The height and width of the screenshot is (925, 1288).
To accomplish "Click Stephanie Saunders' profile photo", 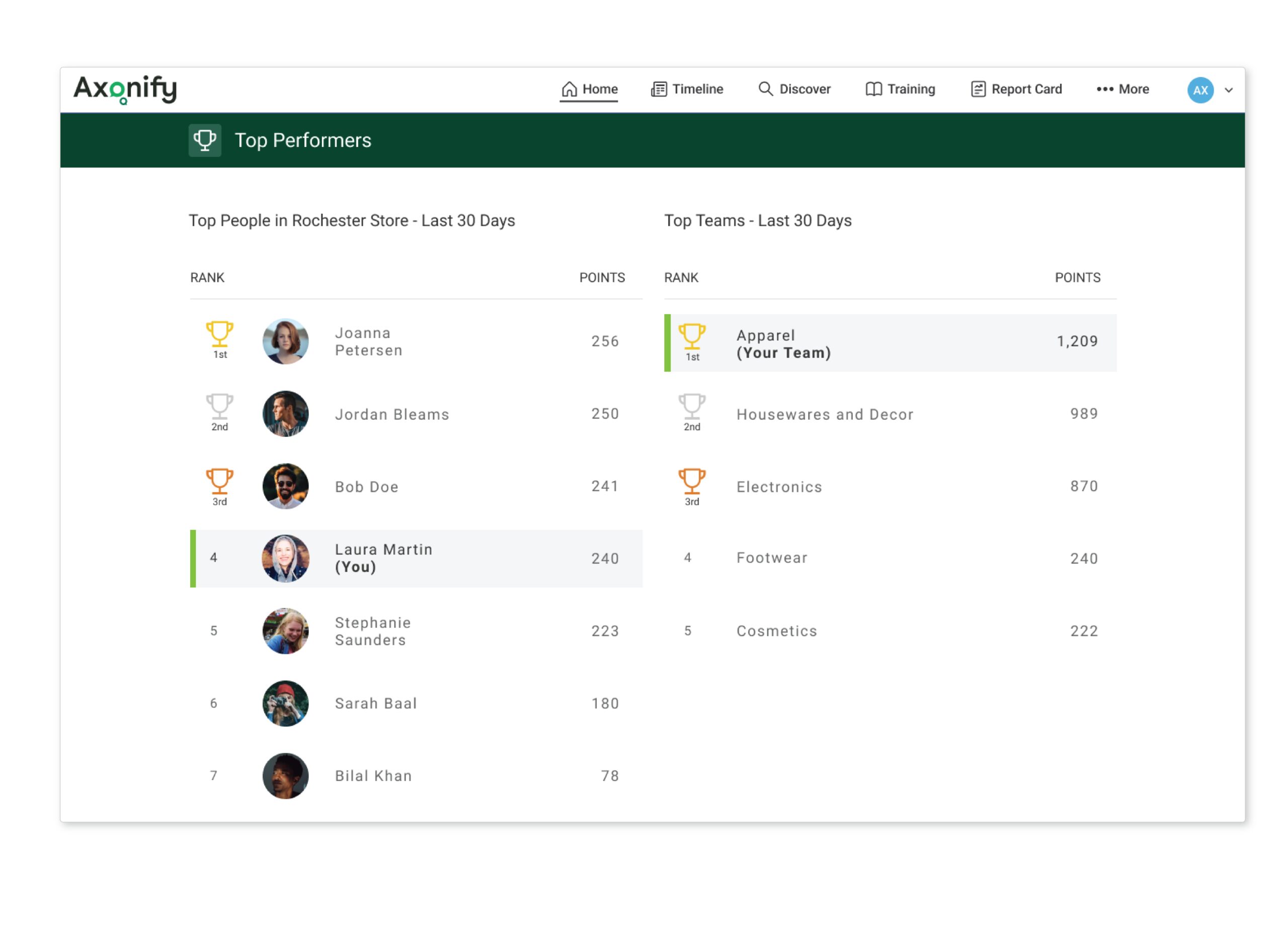I will coord(285,631).
